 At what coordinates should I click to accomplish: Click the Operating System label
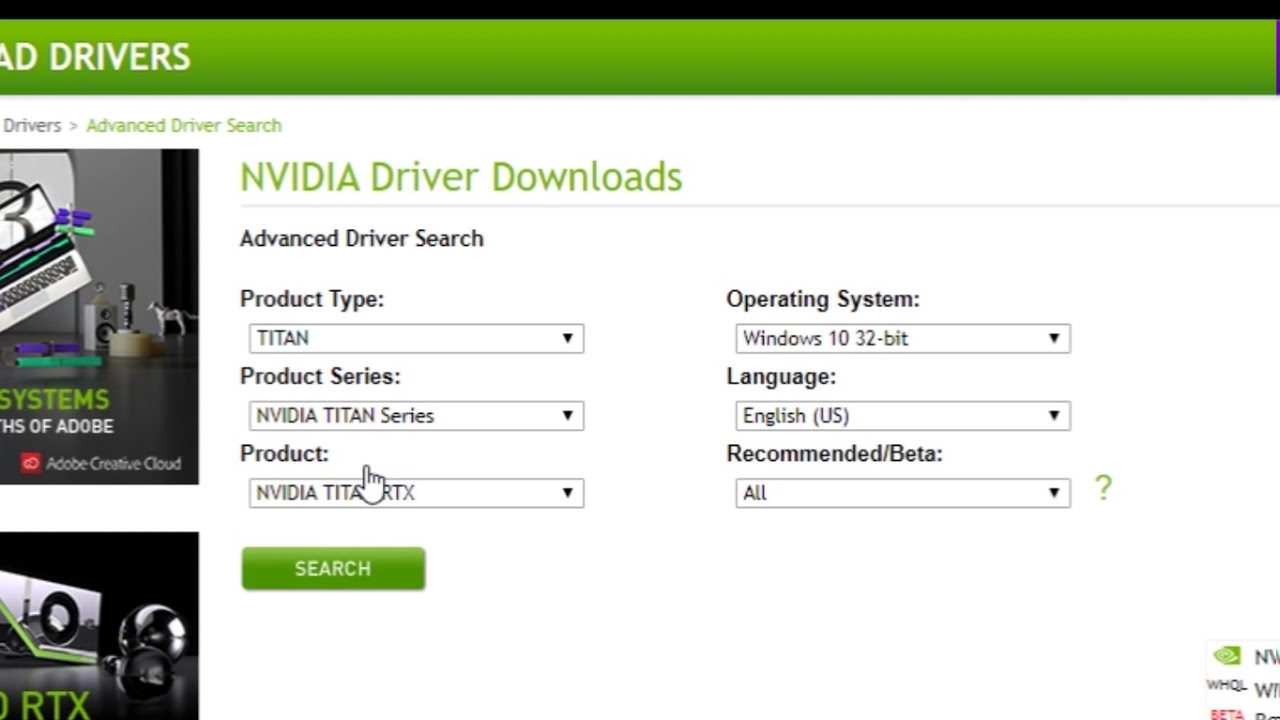click(823, 299)
